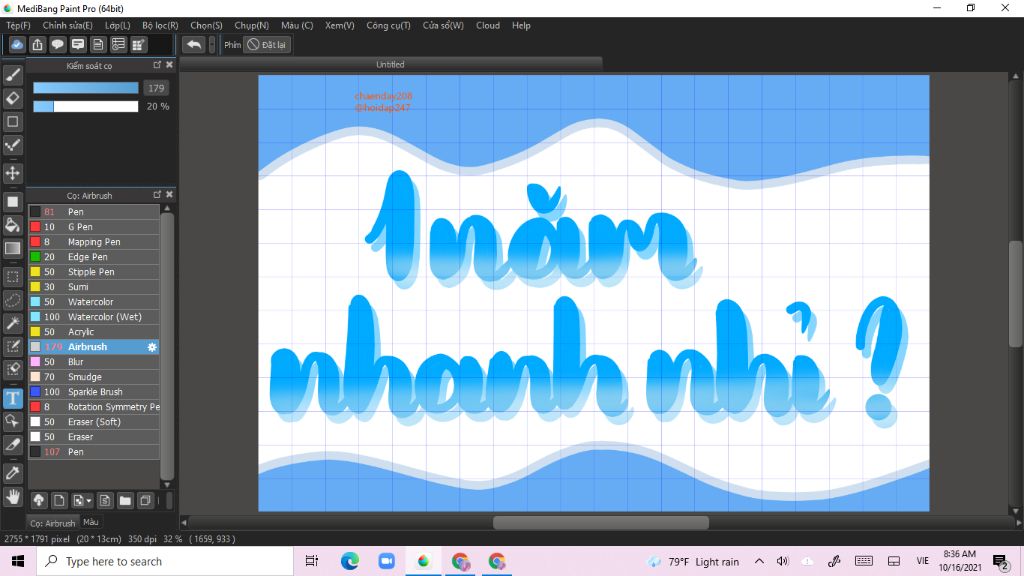The image size is (1024, 576).
Task: Close the Kiểm soát cọ panel
Action: click(169, 65)
